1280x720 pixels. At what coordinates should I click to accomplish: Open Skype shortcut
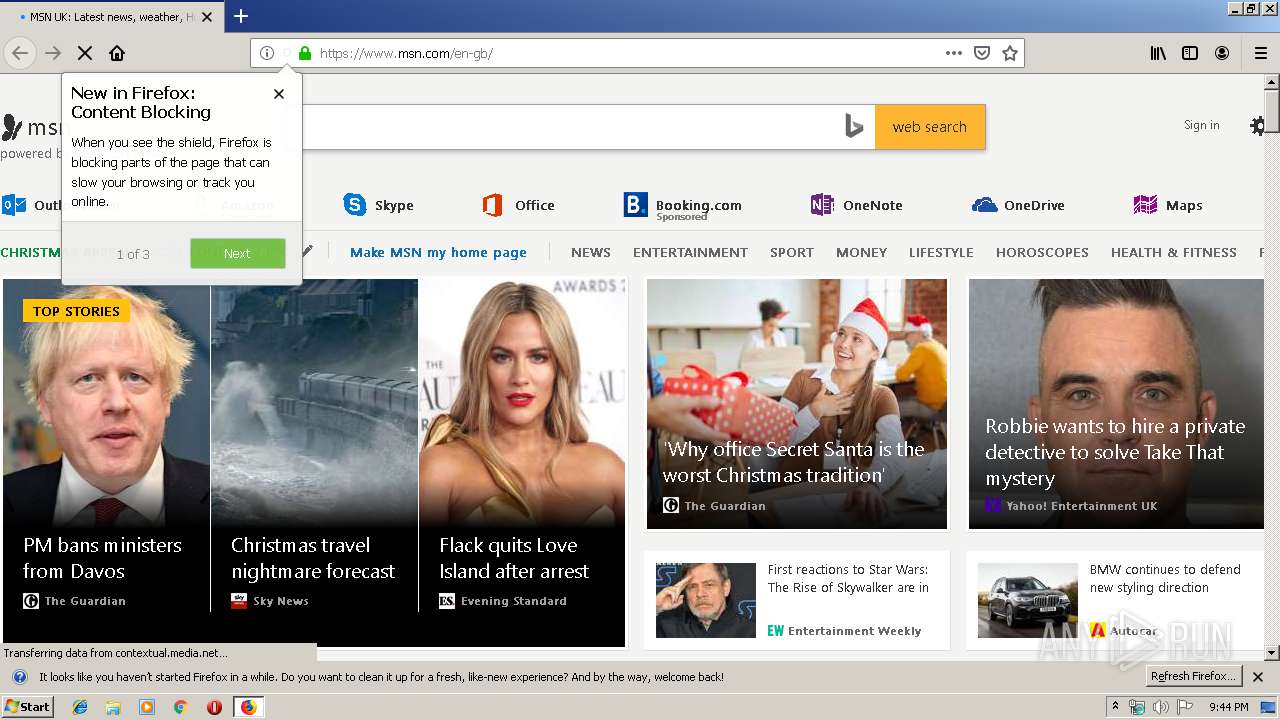point(378,205)
